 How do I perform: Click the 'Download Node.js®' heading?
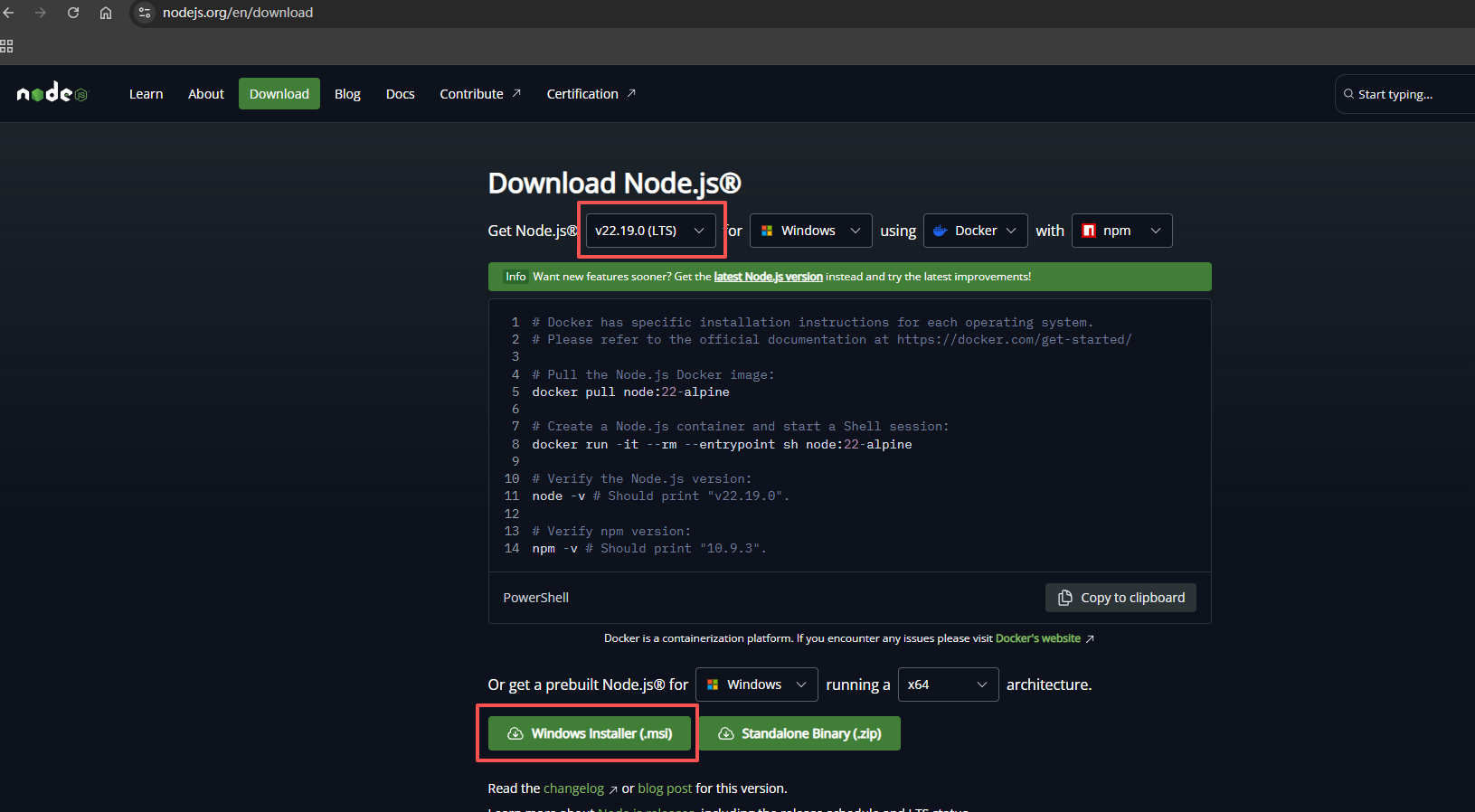(615, 184)
